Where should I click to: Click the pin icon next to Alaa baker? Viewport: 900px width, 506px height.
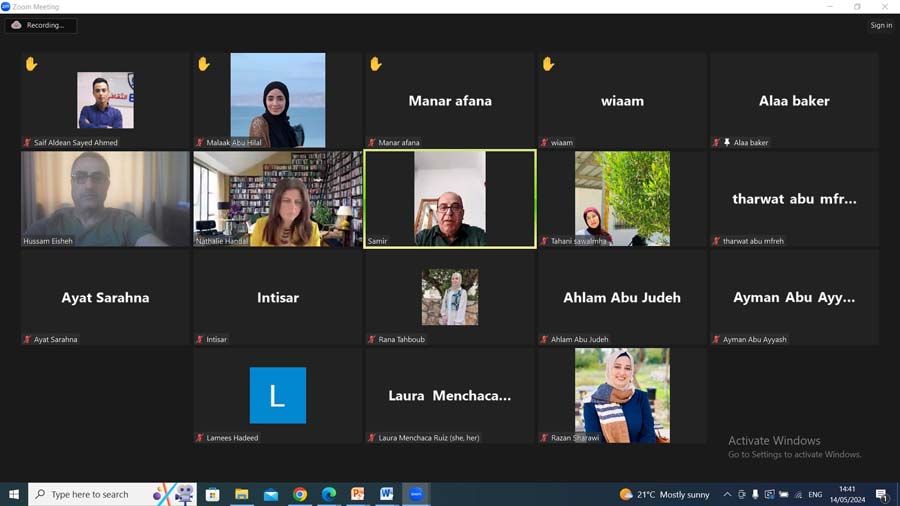(x=727, y=143)
